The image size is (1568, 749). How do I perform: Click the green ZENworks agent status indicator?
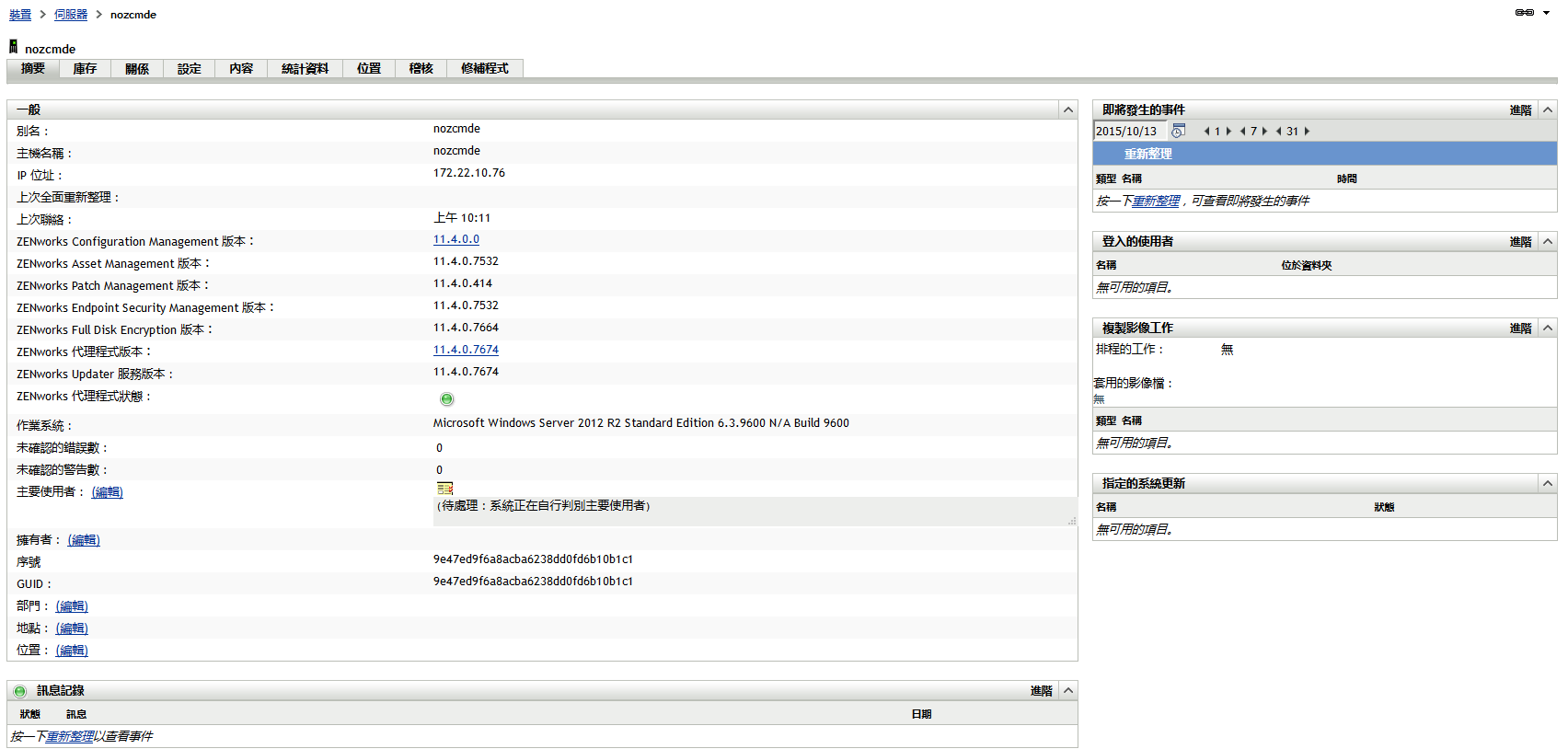pos(447,399)
